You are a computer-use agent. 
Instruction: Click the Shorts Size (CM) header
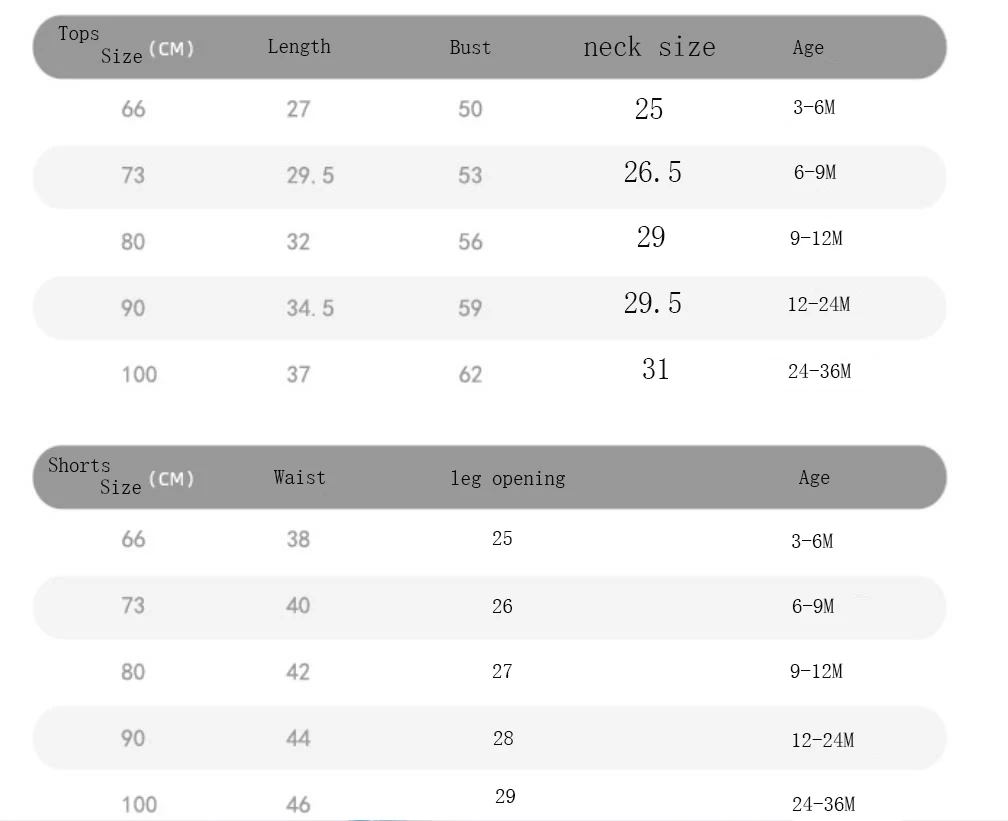pos(121,476)
